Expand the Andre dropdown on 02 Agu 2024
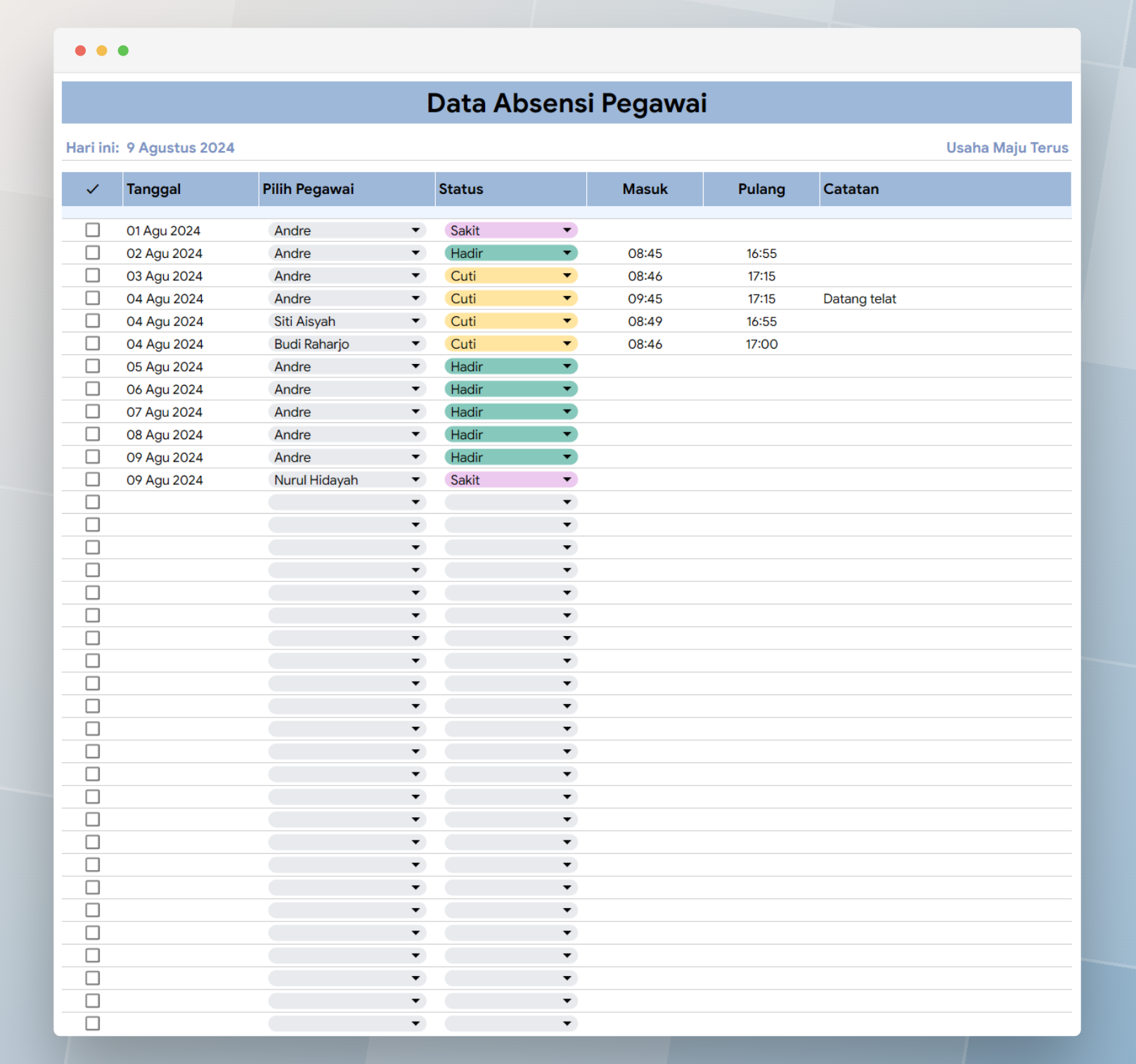This screenshot has width=1136, height=1064. click(x=347, y=253)
